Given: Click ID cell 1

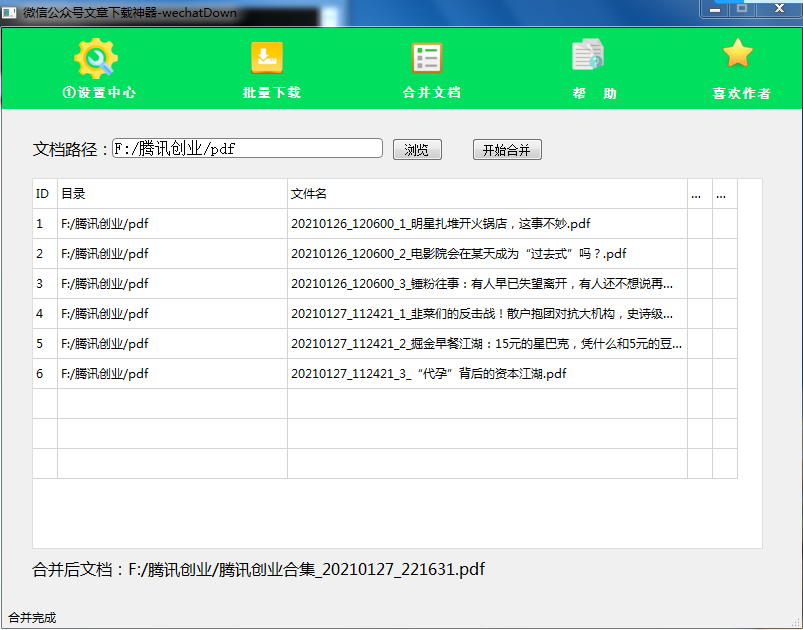Looking at the screenshot, I should (x=45, y=224).
